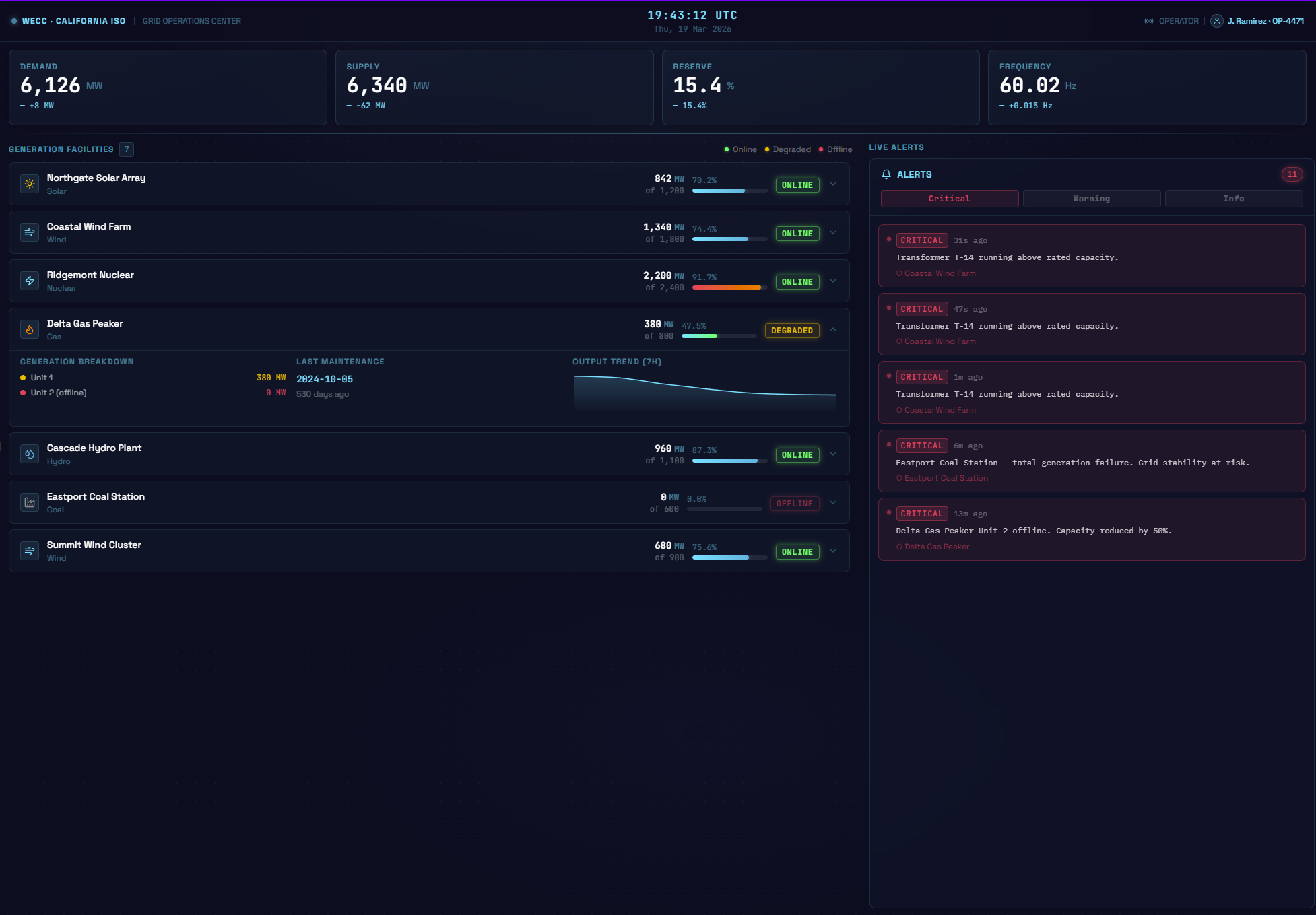
Task: Expand the Northgate Solar Array row
Action: [833, 184]
